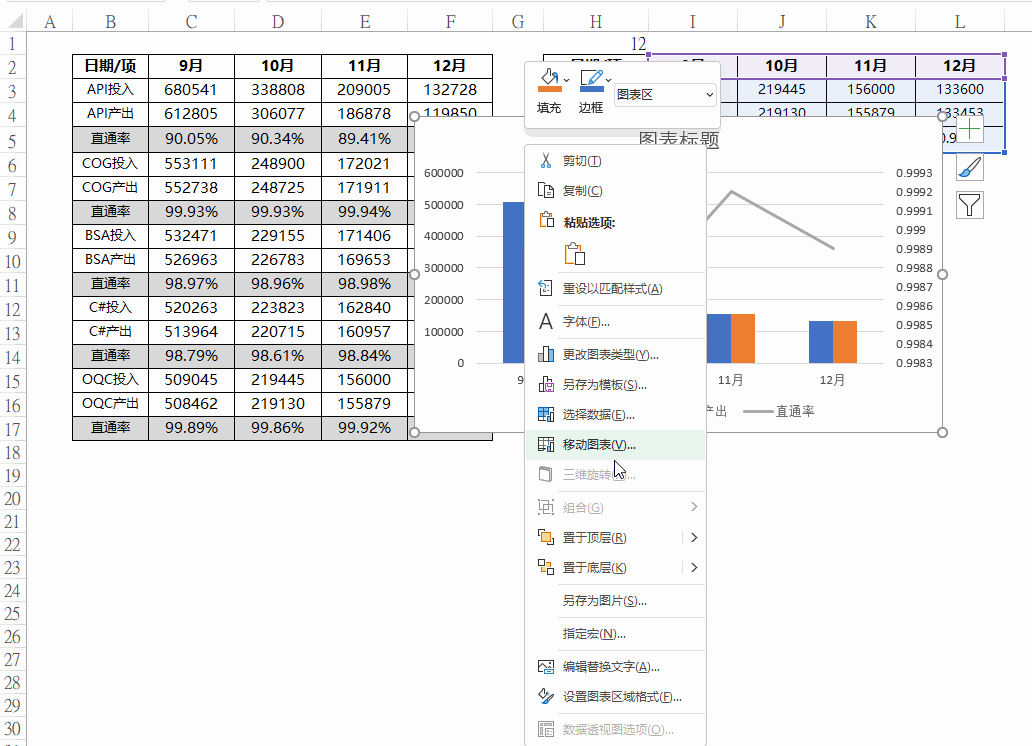This screenshot has height=746, width=1032.
Task: Open the Chart Elements plus button
Action: 969,128
